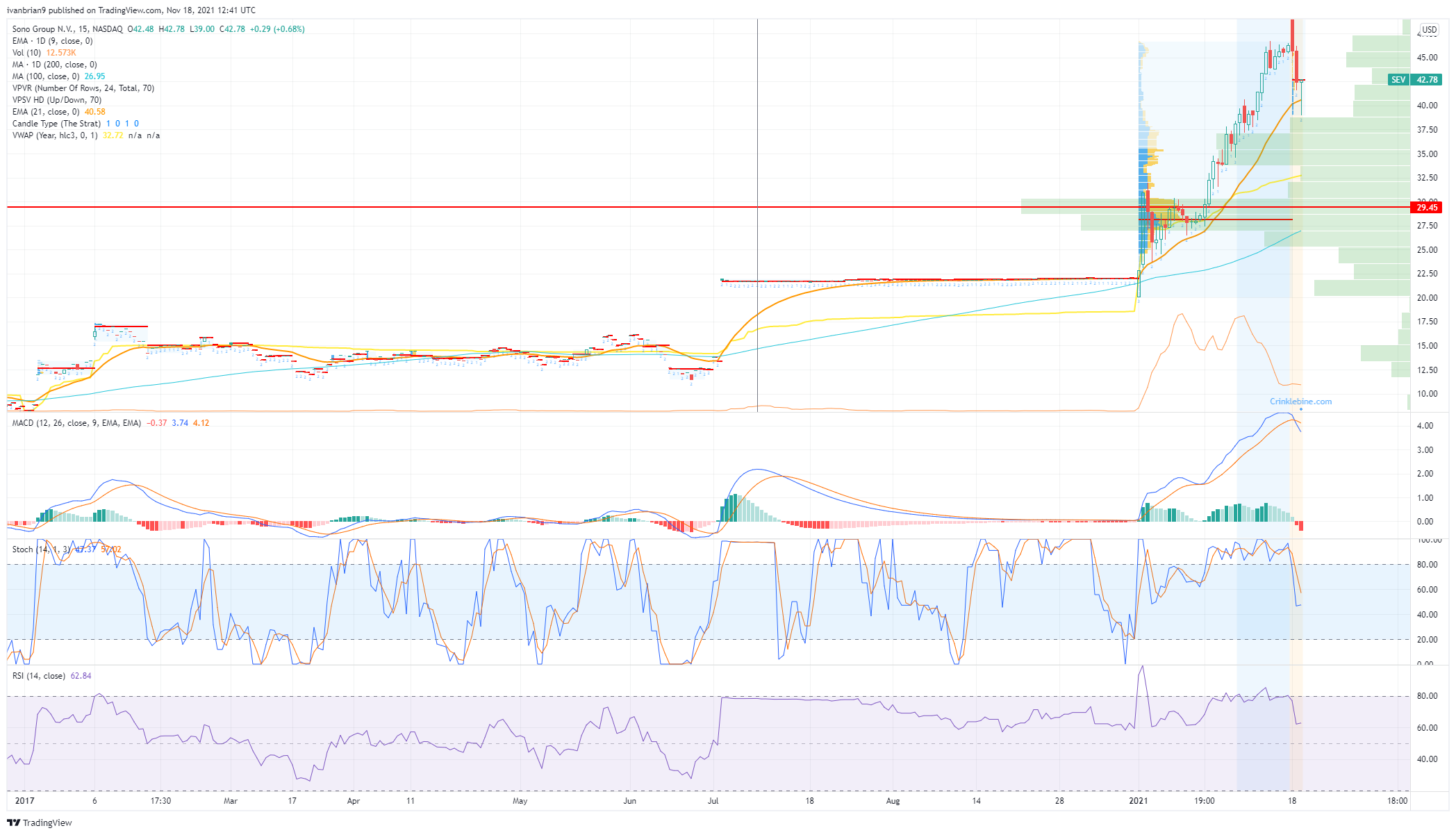1456x835 pixels.
Task: Click the 40.00 label on RSI axis
Action: (x=1427, y=759)
